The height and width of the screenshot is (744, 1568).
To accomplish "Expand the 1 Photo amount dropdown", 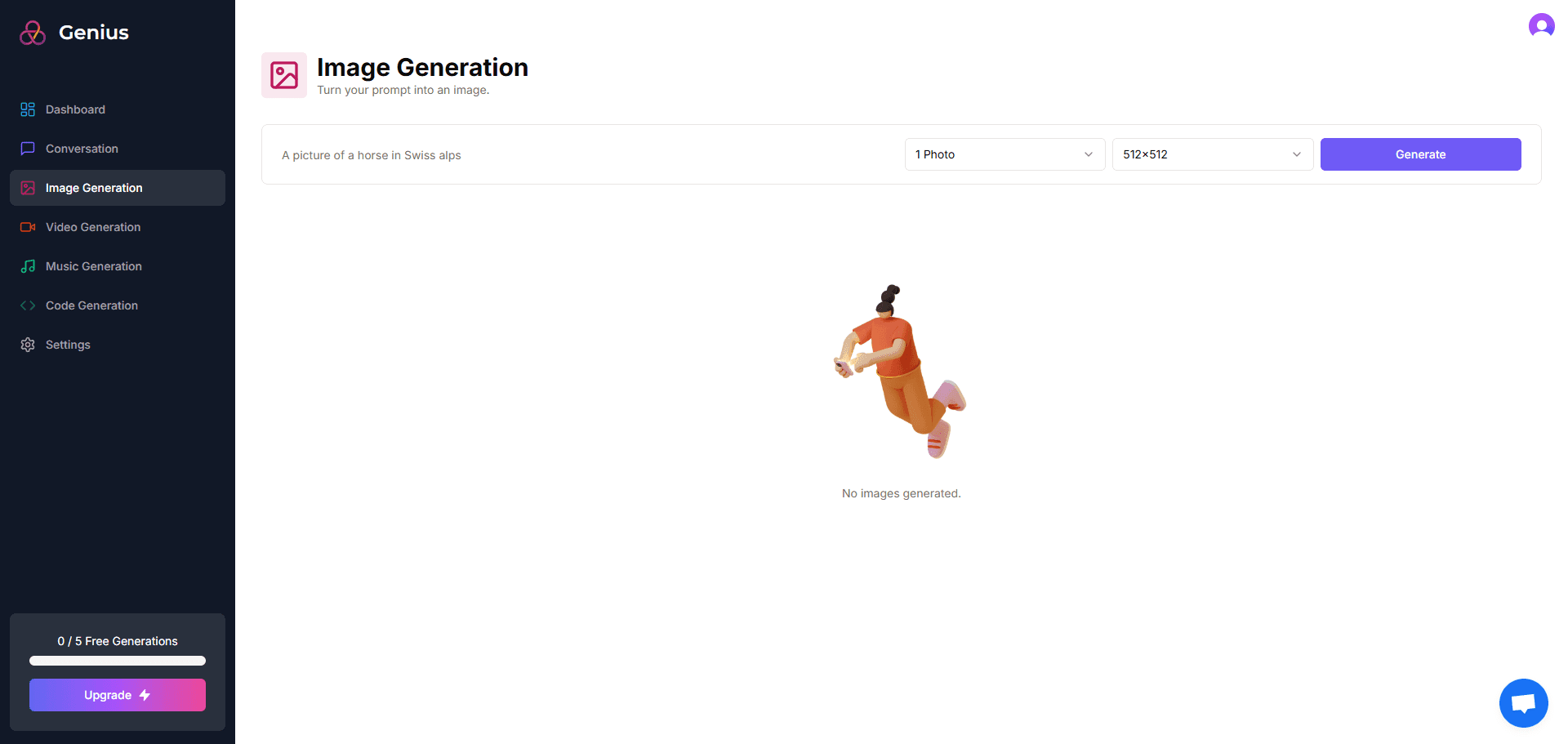I will pyautogui.click(x=1004, y=154).
